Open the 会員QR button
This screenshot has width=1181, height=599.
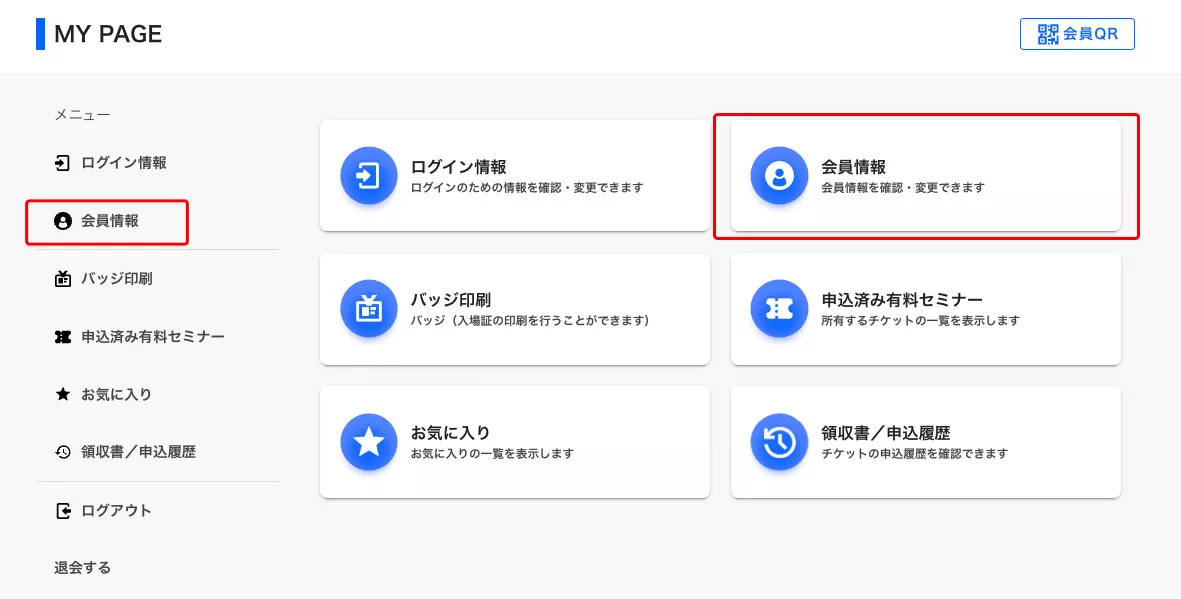1077,34
